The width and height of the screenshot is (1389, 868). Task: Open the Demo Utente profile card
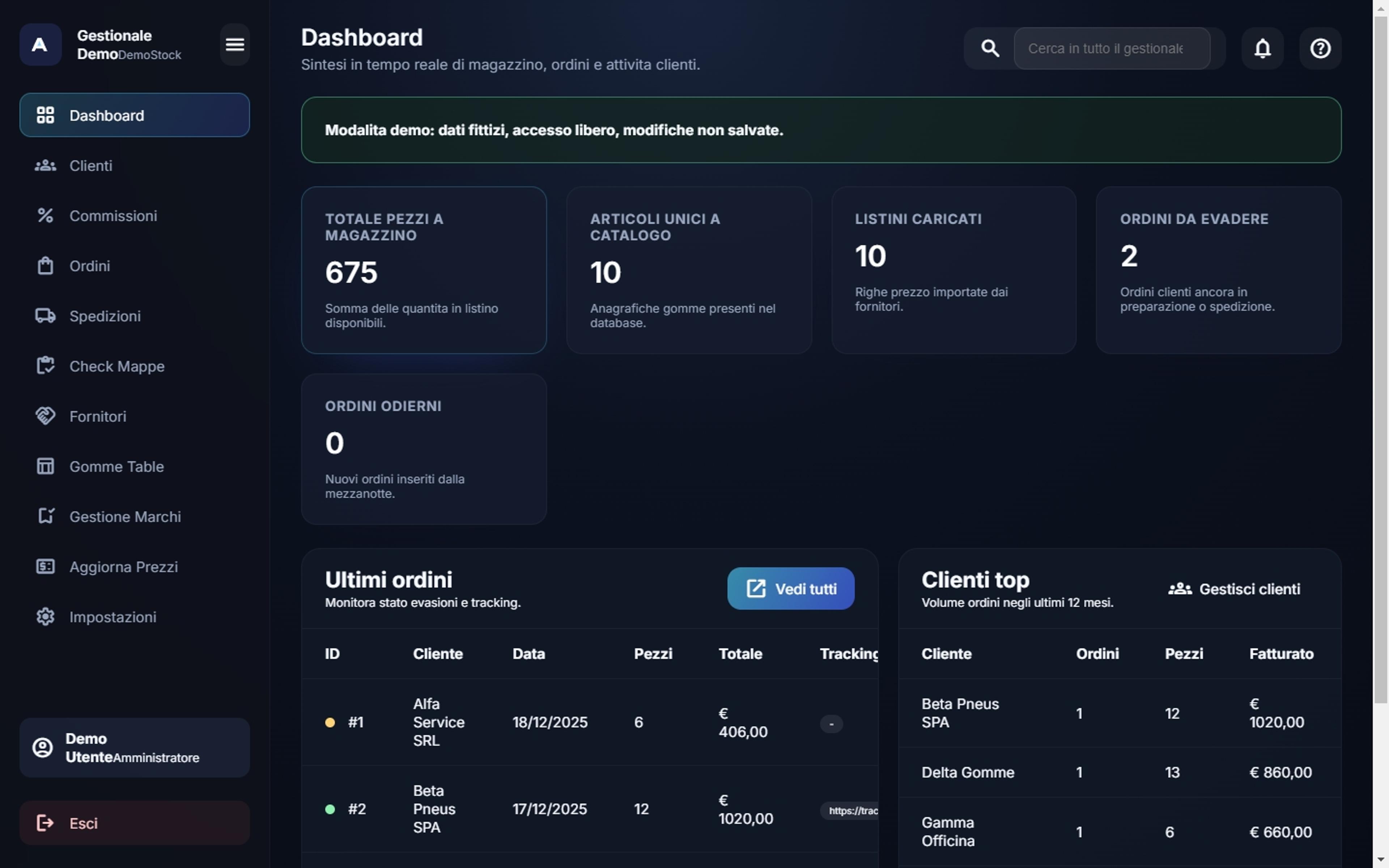point(135,748)
